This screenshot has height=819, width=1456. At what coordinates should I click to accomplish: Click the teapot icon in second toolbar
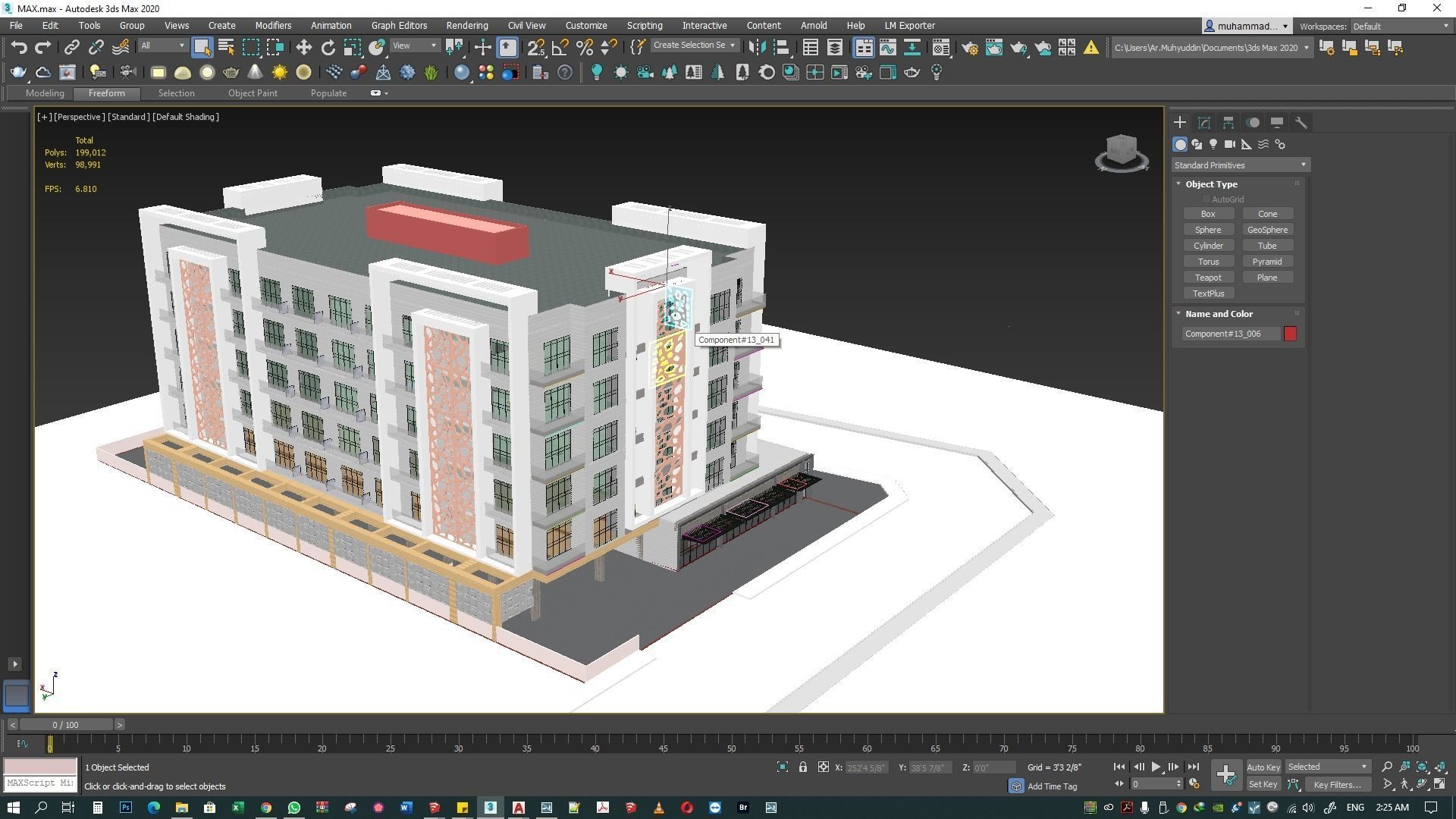coord(19,72)
